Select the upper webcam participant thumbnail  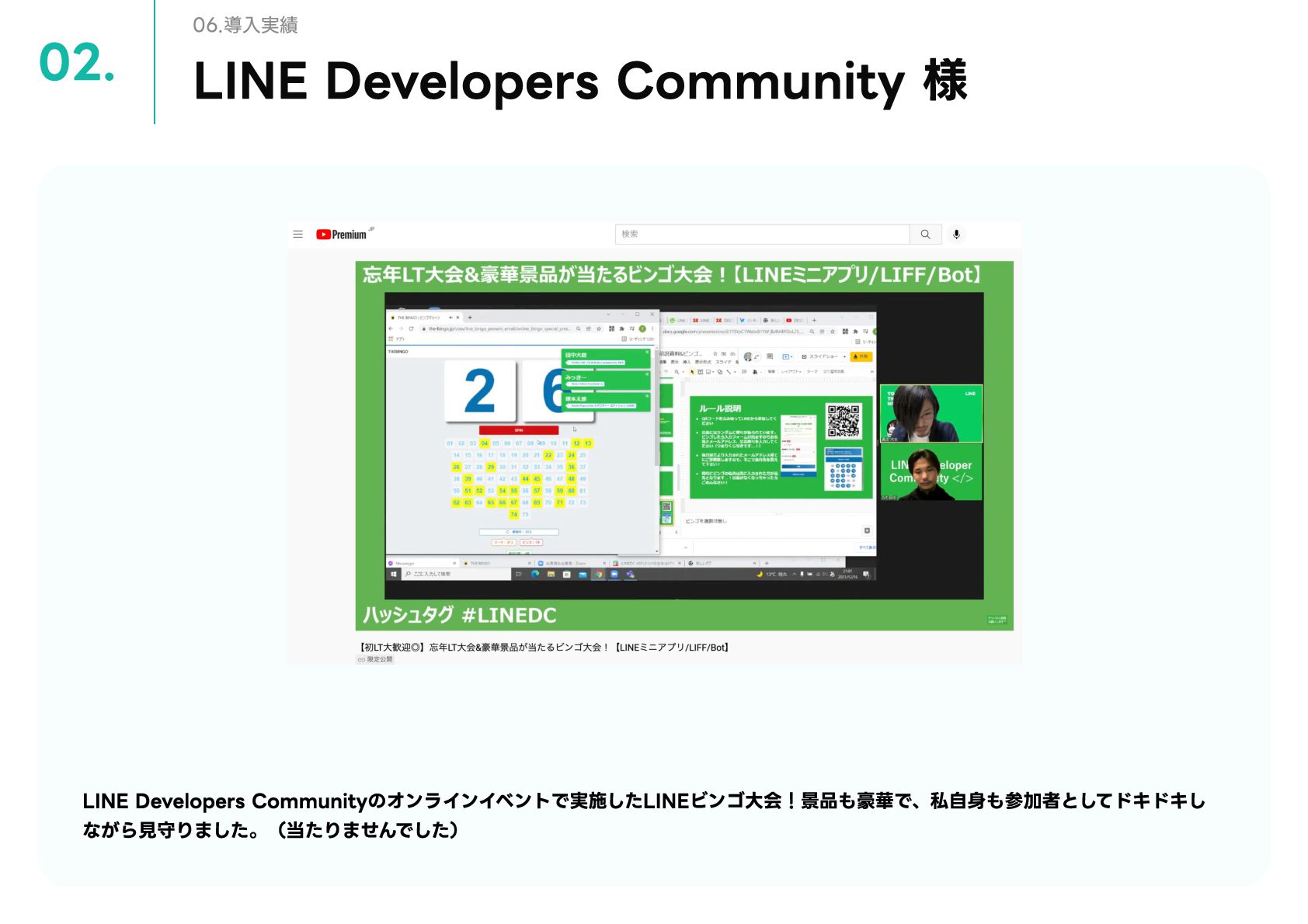click(931, 413)
